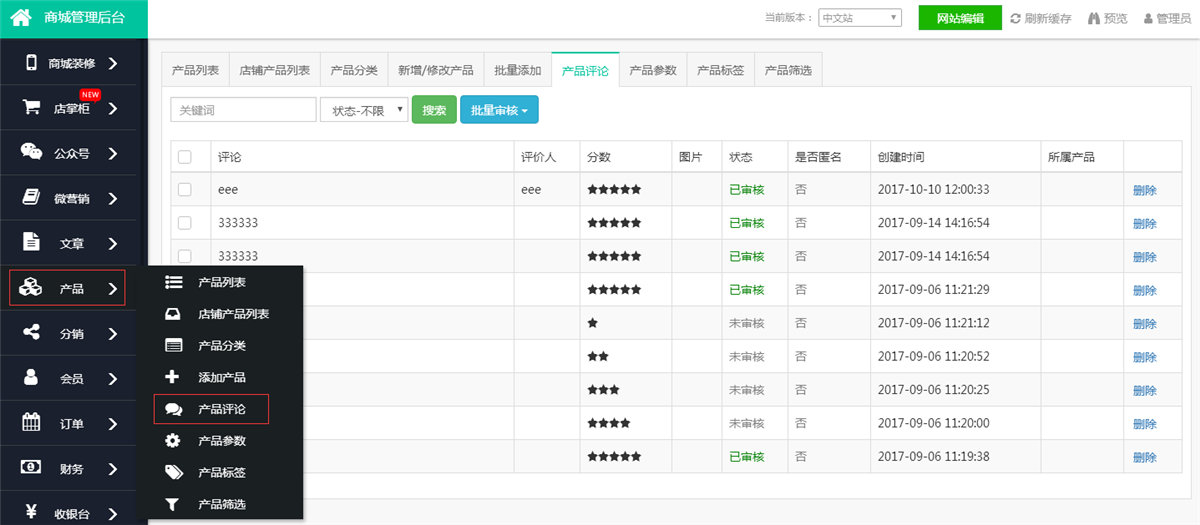Screen dimensions: 1200x525
Task: Click the plus icon beside 添加产品
Action: (x=173, y=377)
